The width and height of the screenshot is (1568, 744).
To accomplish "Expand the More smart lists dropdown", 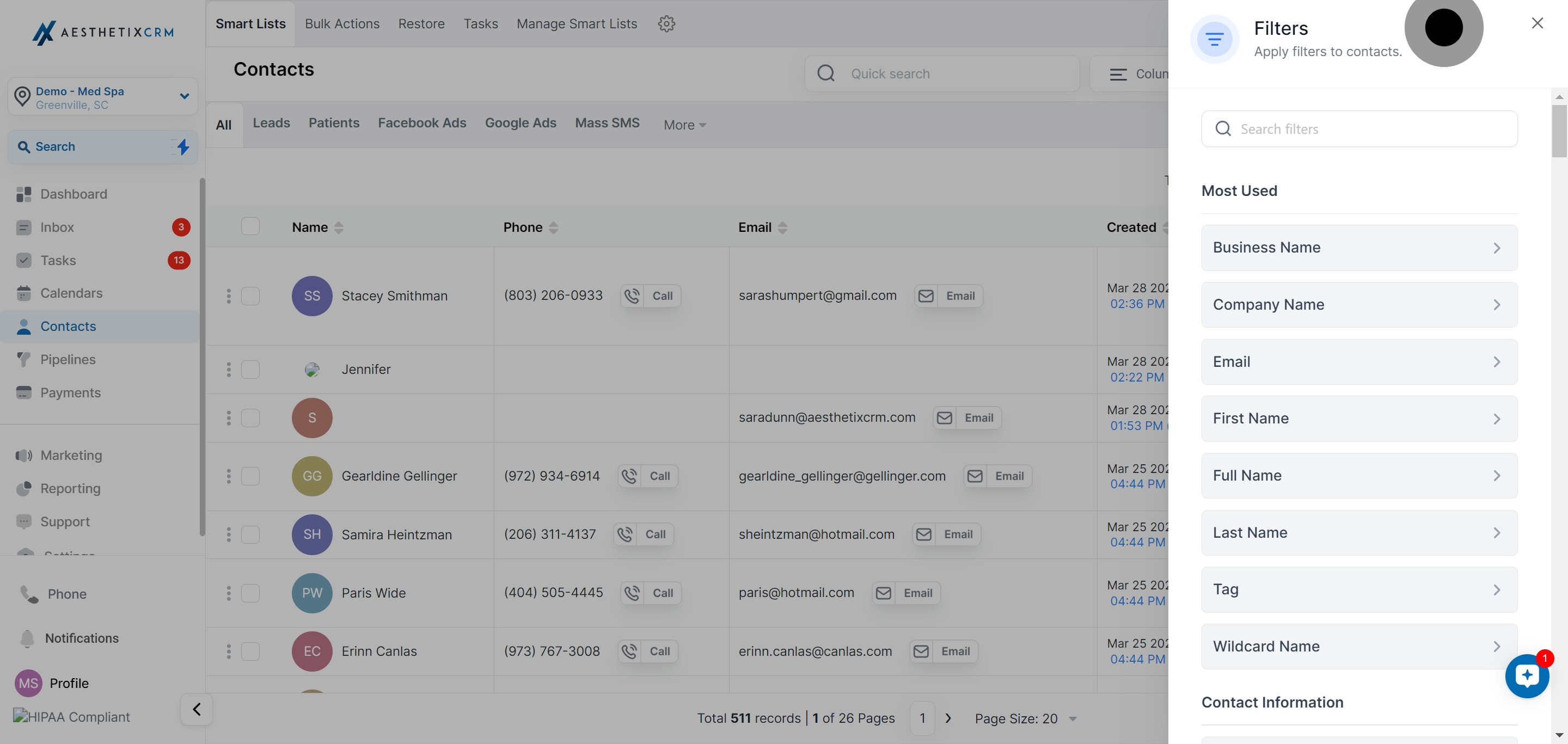I will point(684,125).
